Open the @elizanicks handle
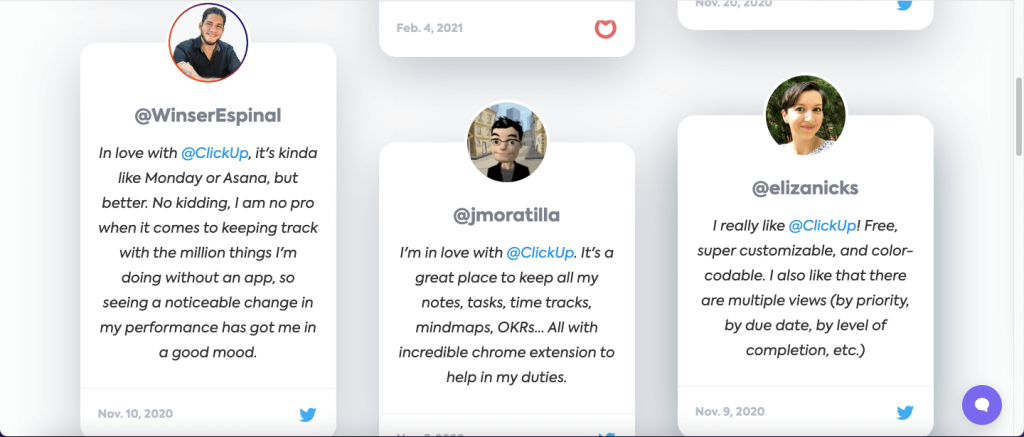Image resolution: width=1024 pixels, height=437 pixels. (805, 188)
